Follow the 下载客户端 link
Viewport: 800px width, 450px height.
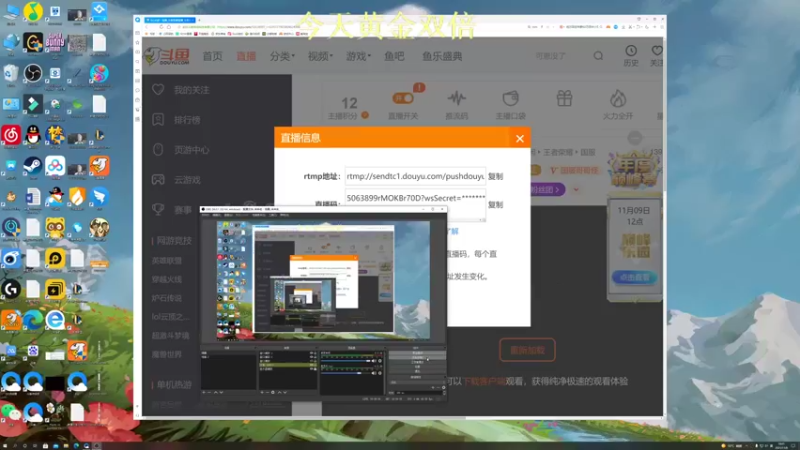pos(485,381)
